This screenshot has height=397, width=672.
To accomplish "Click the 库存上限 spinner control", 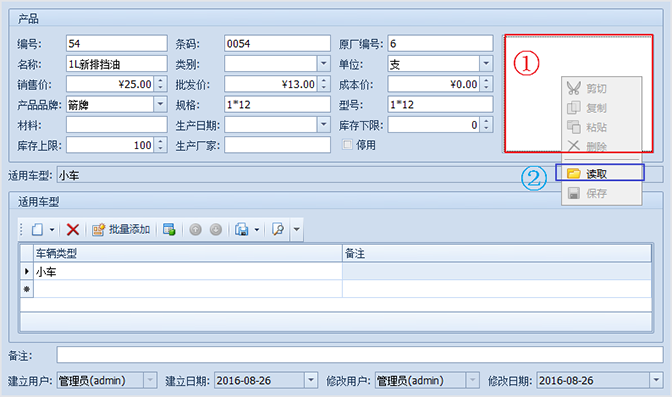I will [x=160, y=145].
